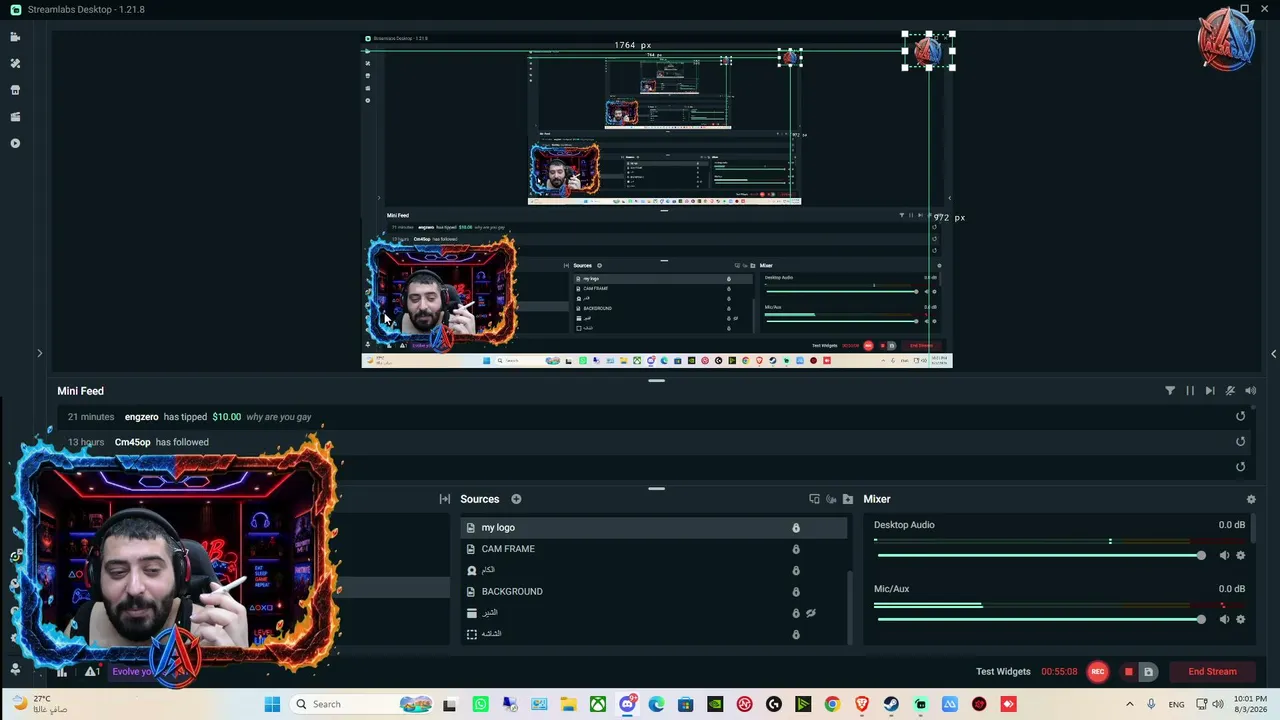The width and height of the screenshot is (1280, 720).
Task: Click the Test Widgets button
Action: pos(1003,672)
